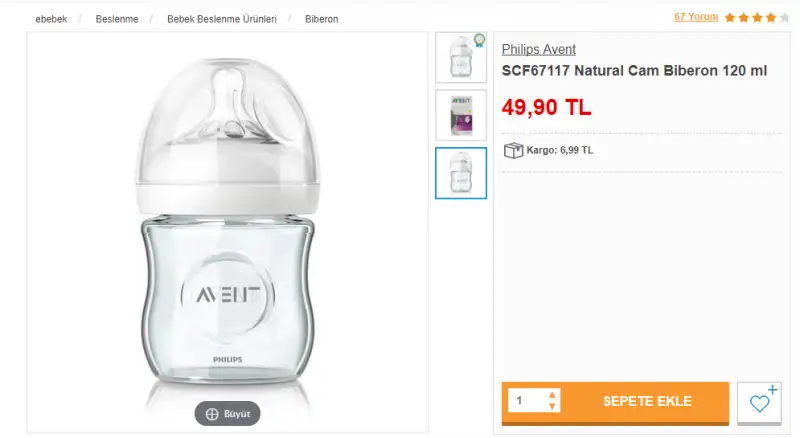Viewport: 800px width, 438px height.
Task: Click the Büyüt zoom magnifier icon
Action: click(212, 414)
